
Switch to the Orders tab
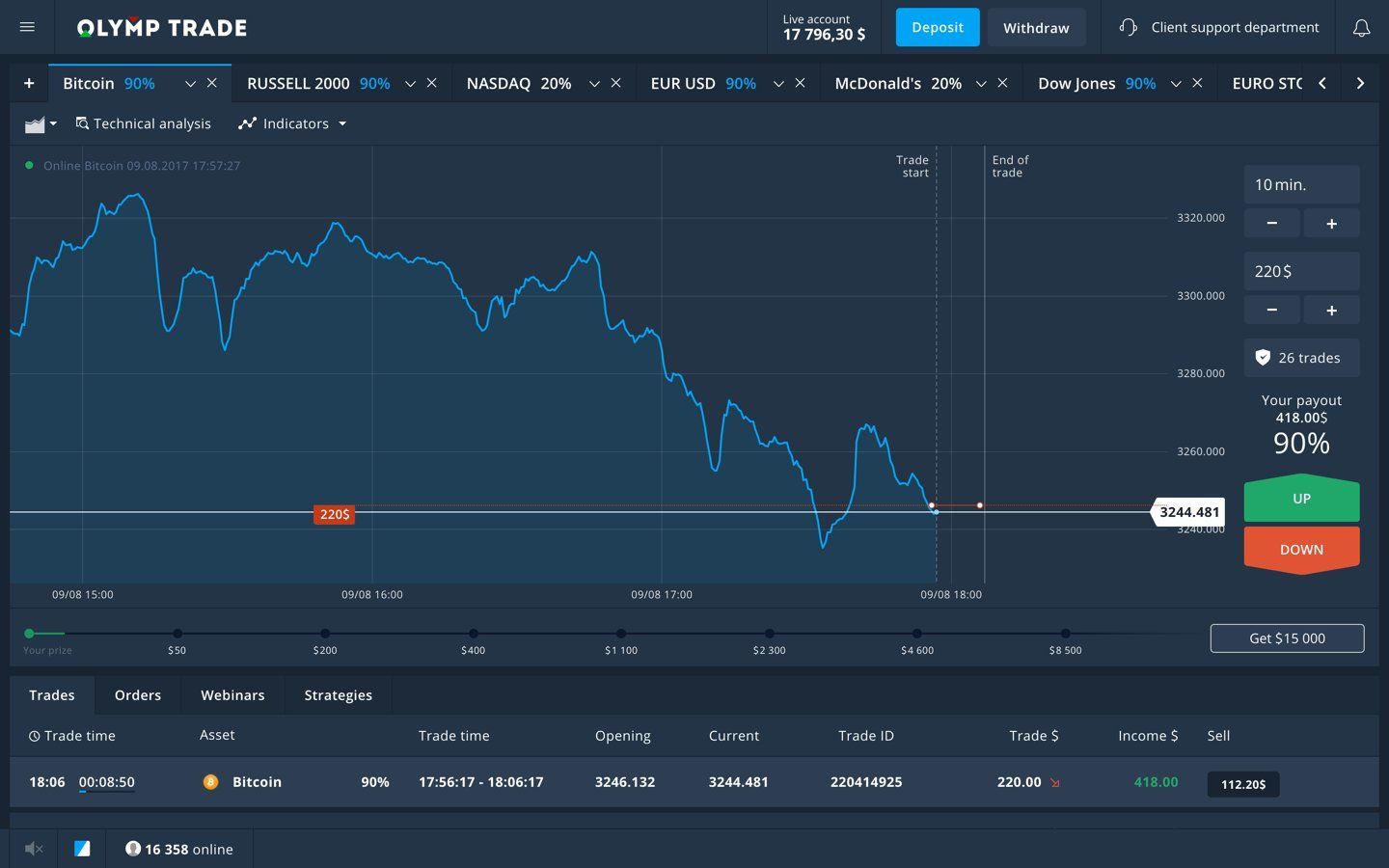pyautogui.click(x=138, y=695)
